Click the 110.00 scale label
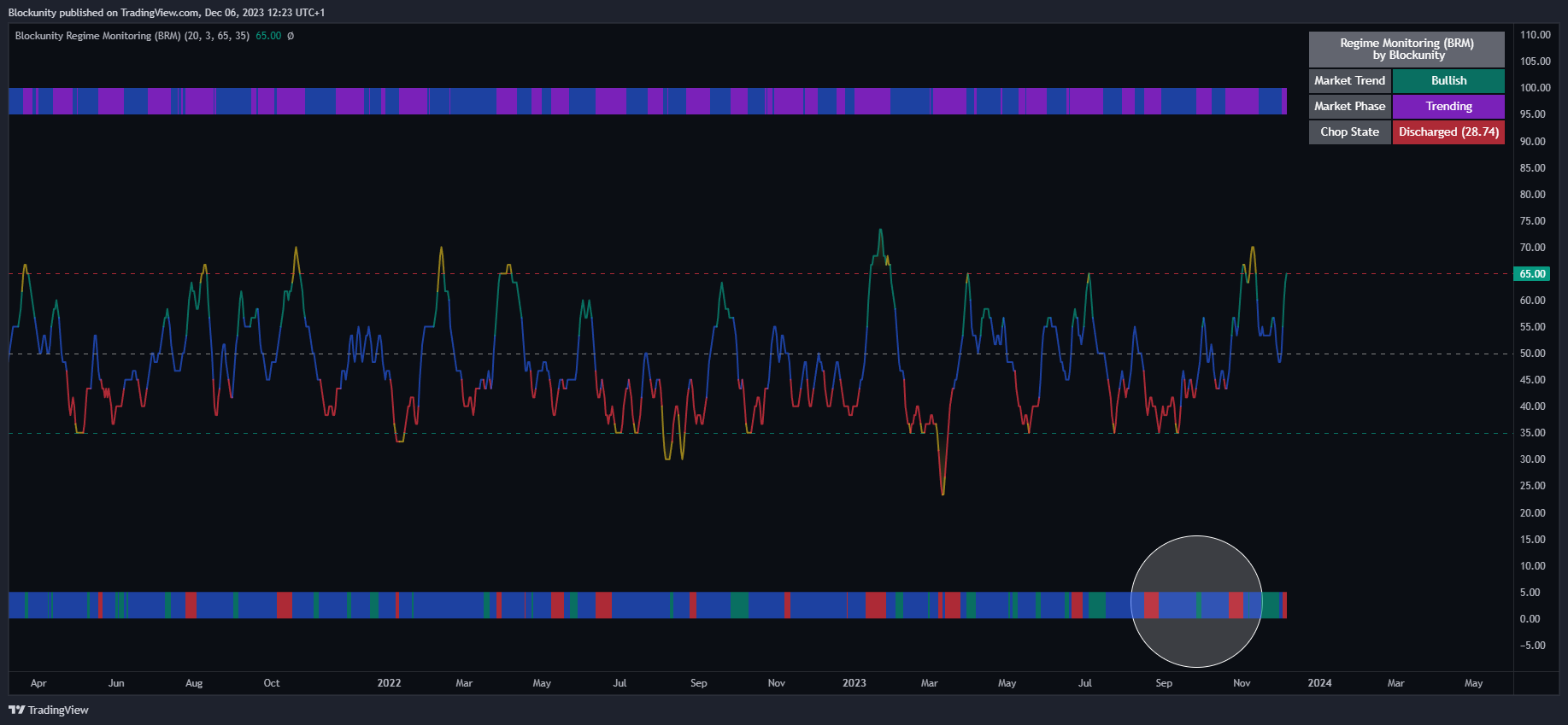 click(1535, 35)
